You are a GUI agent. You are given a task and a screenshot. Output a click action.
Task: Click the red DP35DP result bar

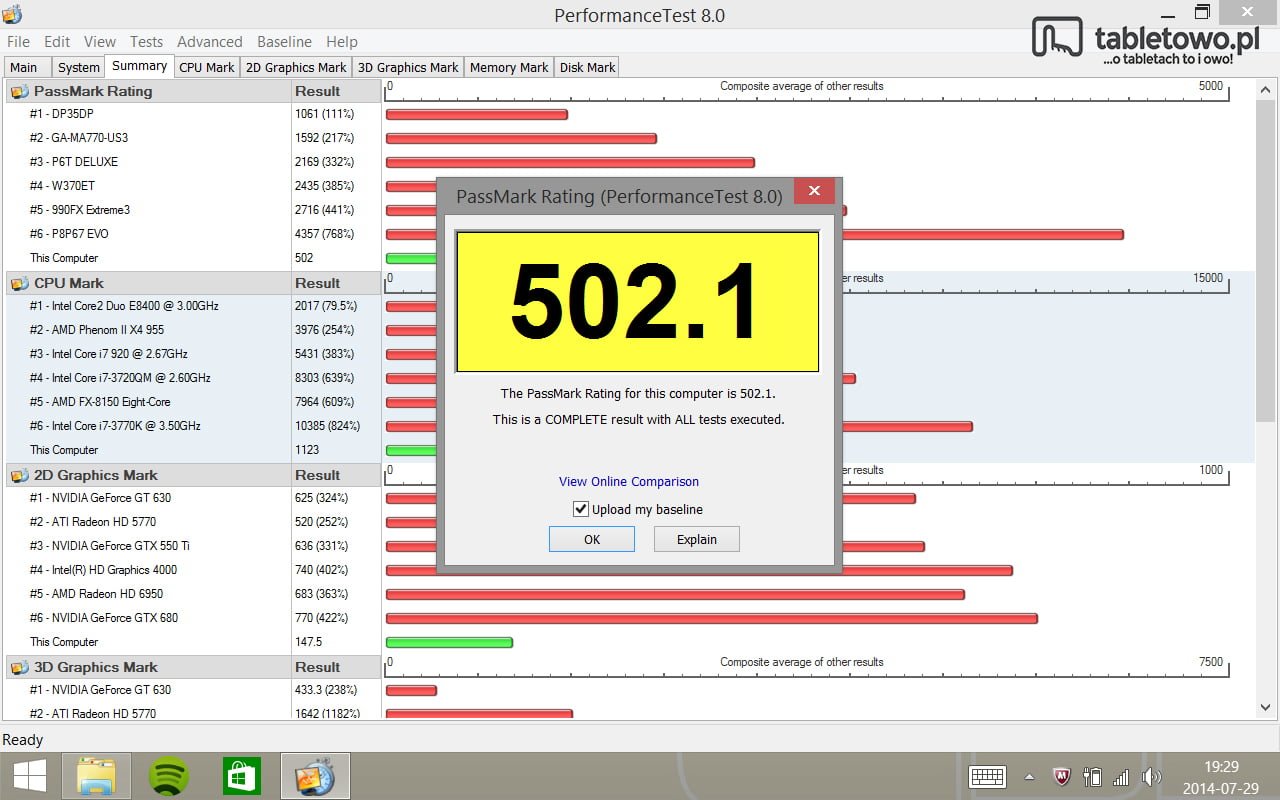tap(477, 114)
